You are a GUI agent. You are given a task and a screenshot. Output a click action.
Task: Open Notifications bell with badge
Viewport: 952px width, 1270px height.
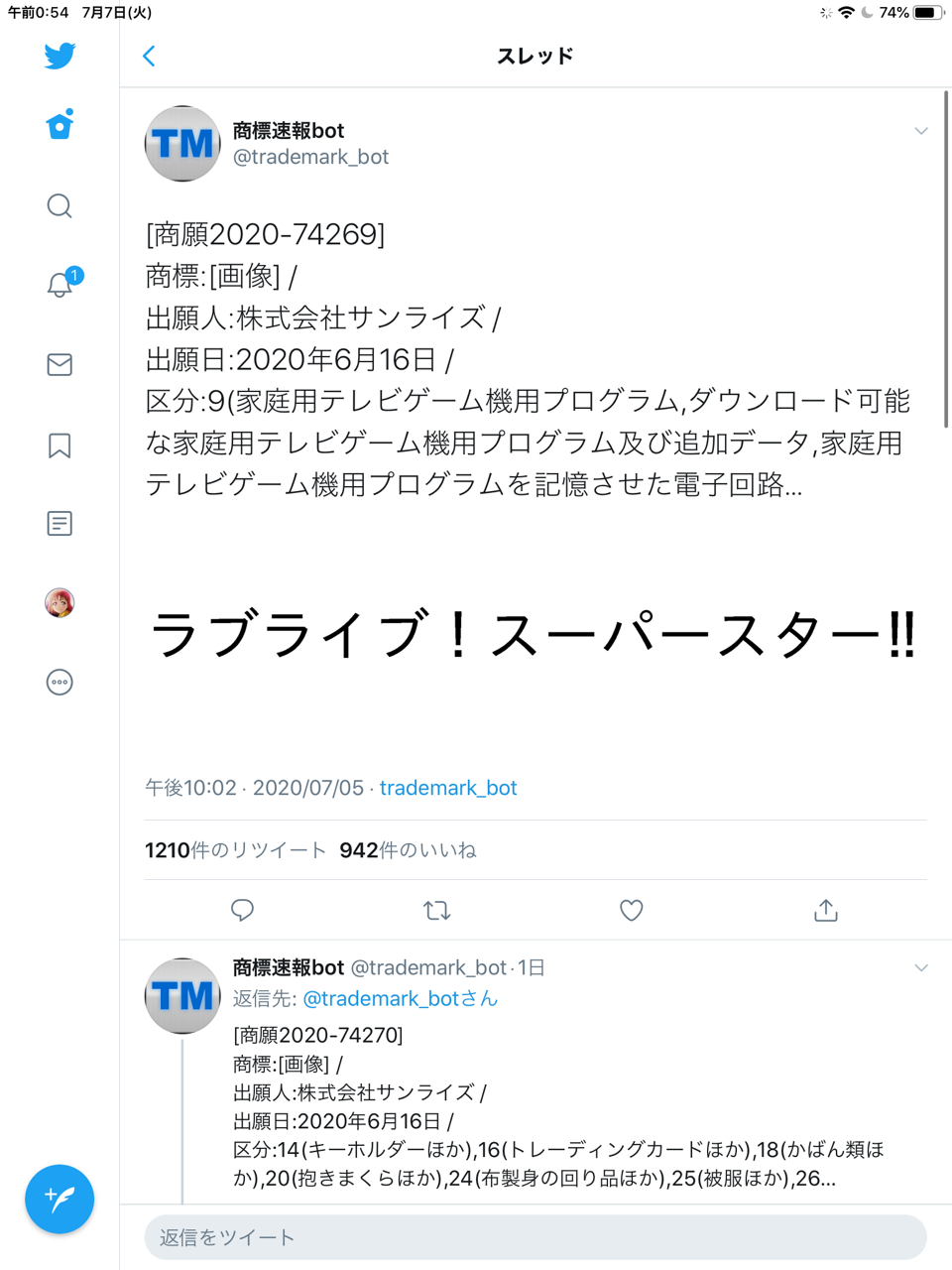coord(62,283)
